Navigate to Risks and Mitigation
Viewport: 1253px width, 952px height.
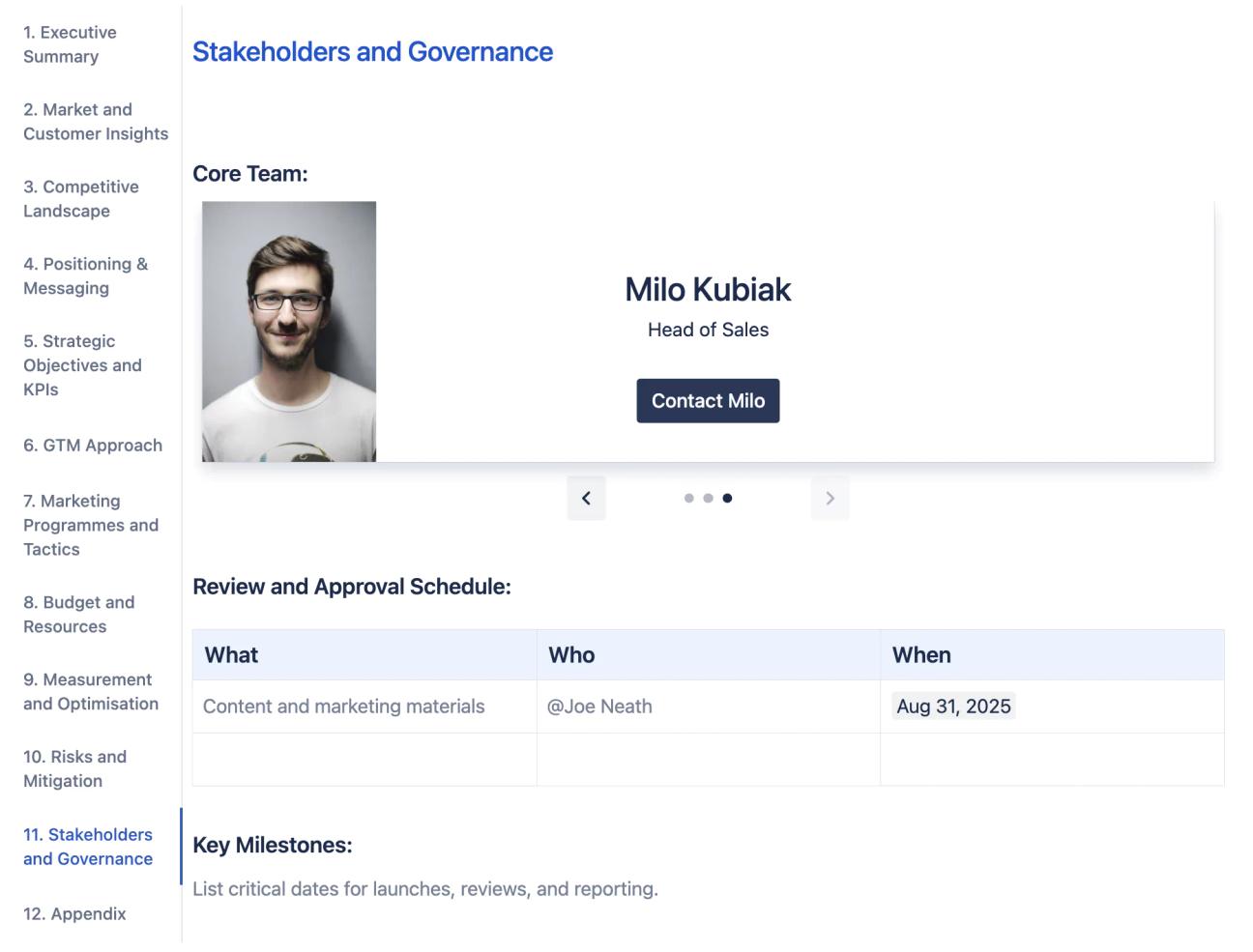74,768
